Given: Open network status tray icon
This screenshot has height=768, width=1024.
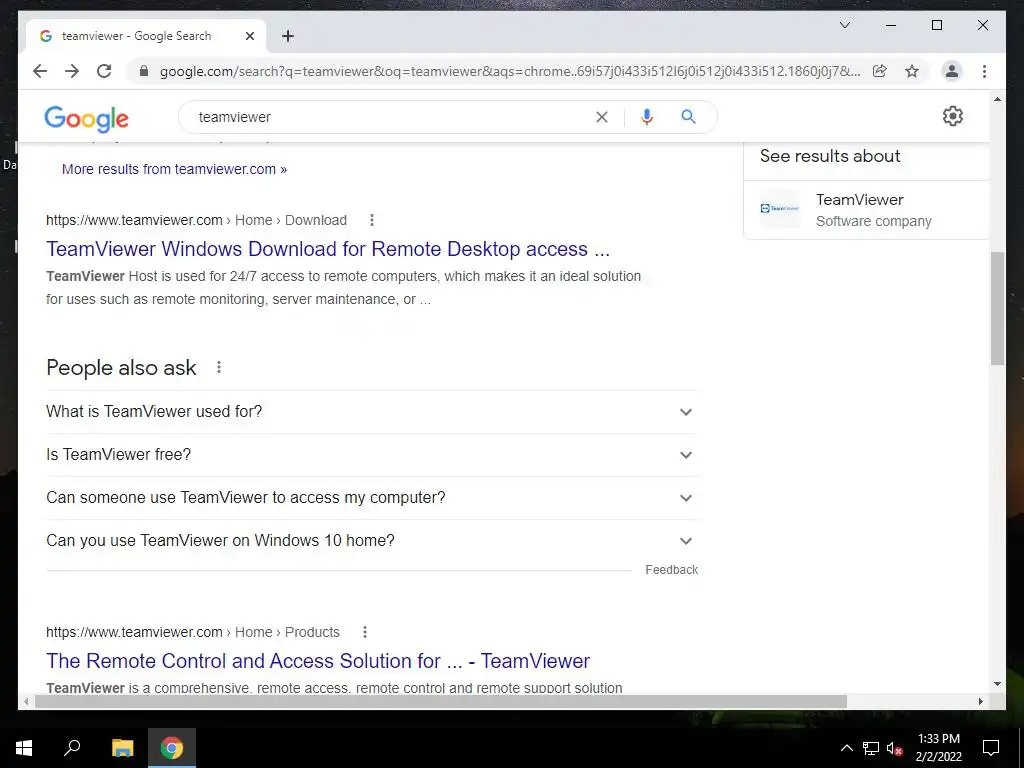Looking at the screenshot, I should pos(871,748).
